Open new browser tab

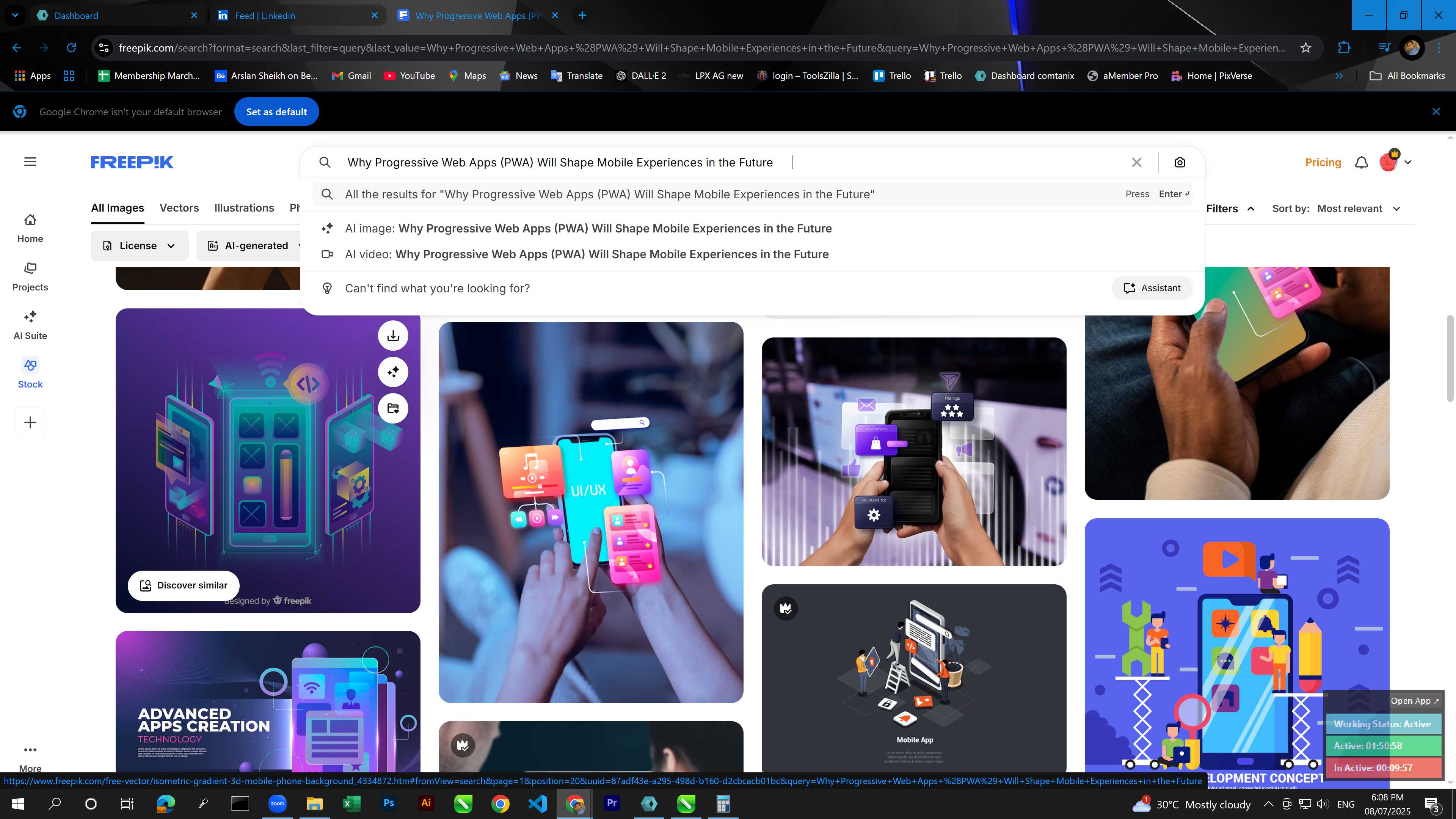[x=582, y=15]
